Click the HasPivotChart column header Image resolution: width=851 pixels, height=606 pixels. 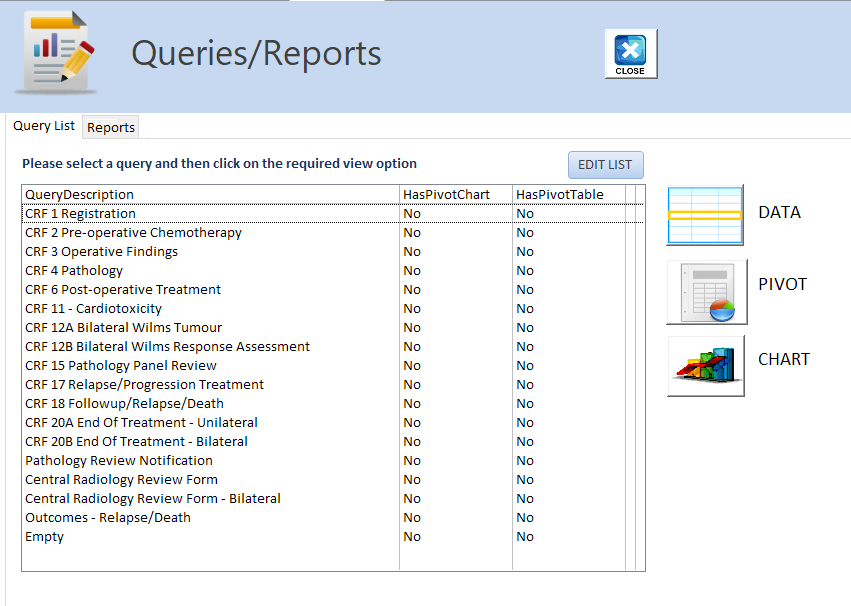coord(446,195)
